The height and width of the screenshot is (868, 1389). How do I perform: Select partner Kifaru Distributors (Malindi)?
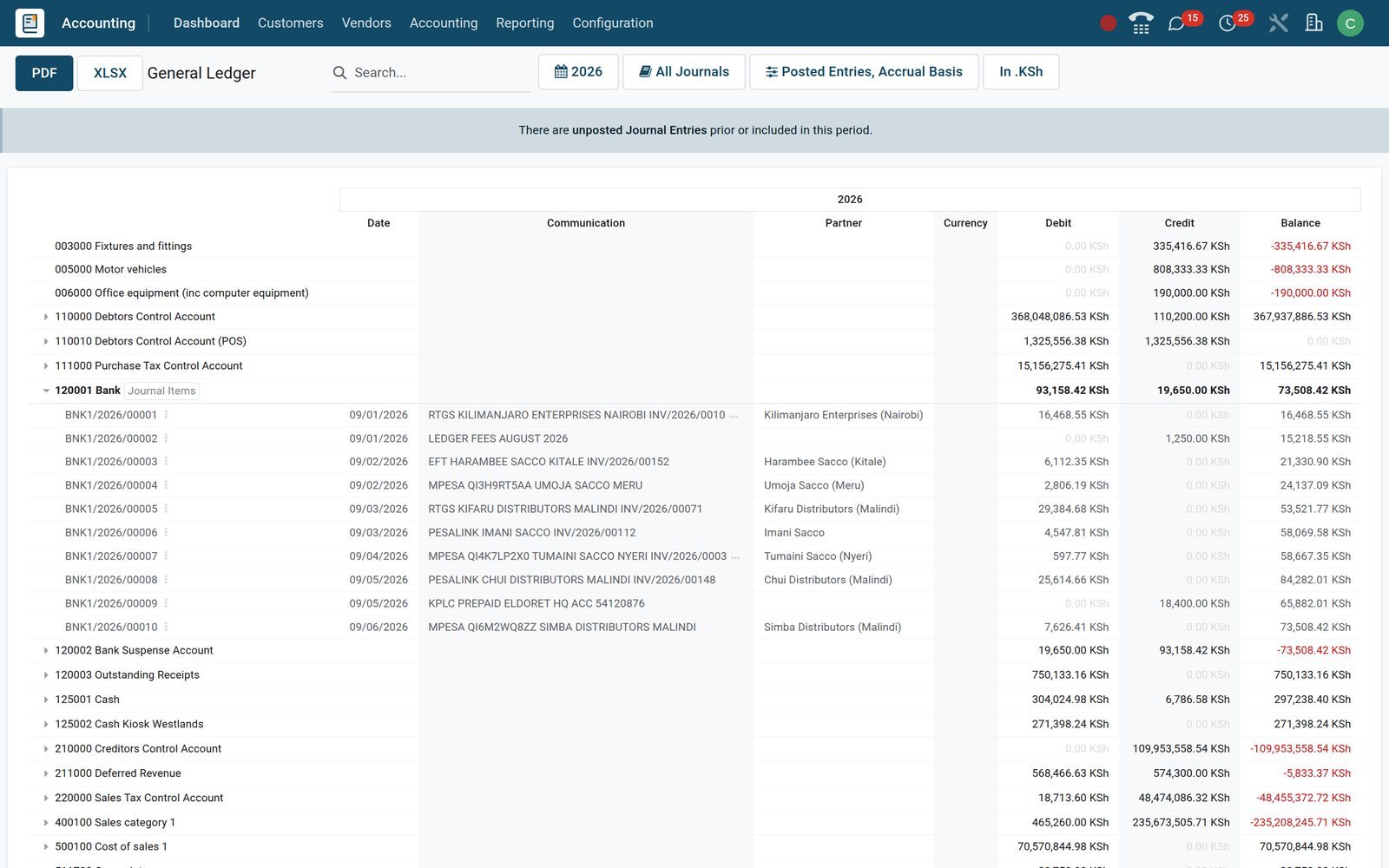[832, 509]
